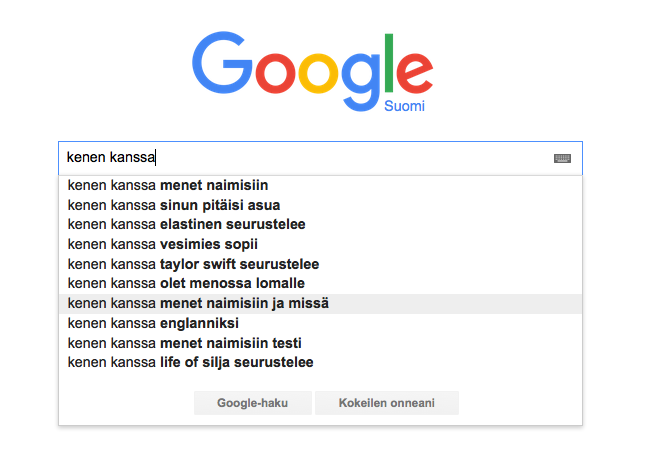Pick suggestion 'kenen kanssa elastinen seurustelee'
This screenshot has width=647, height=450.
click(320, 224)
